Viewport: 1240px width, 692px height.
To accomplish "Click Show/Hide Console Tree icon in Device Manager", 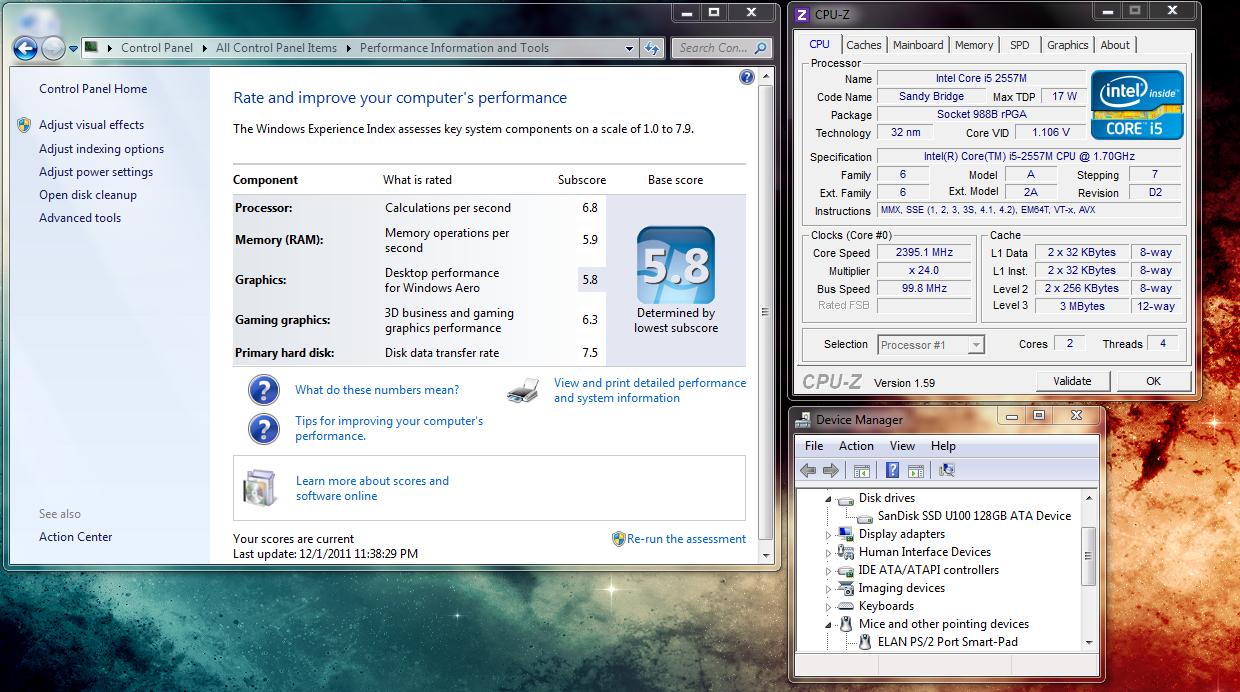I will coord(861,470).
